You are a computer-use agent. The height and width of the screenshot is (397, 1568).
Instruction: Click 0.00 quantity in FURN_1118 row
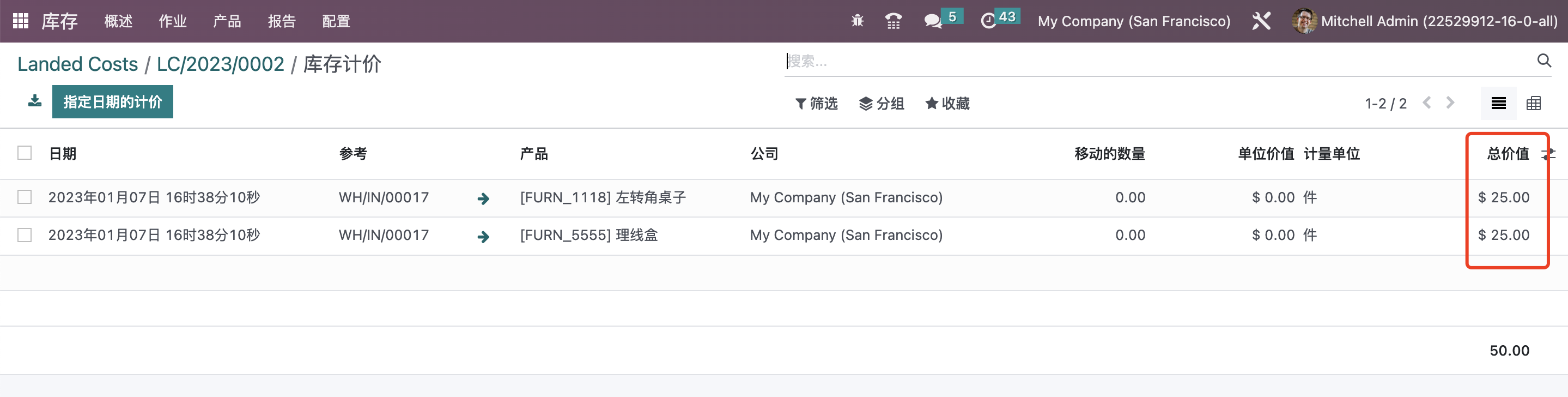point(1130,197)
